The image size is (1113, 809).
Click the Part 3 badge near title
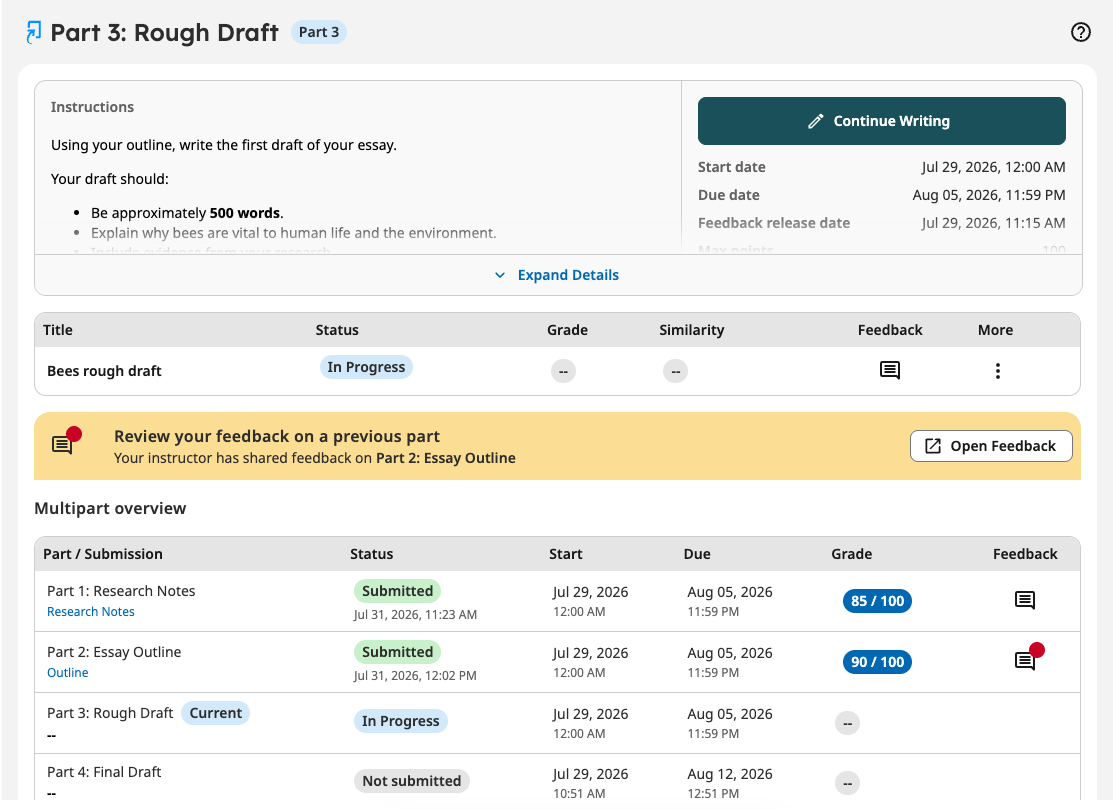point(319,32)
